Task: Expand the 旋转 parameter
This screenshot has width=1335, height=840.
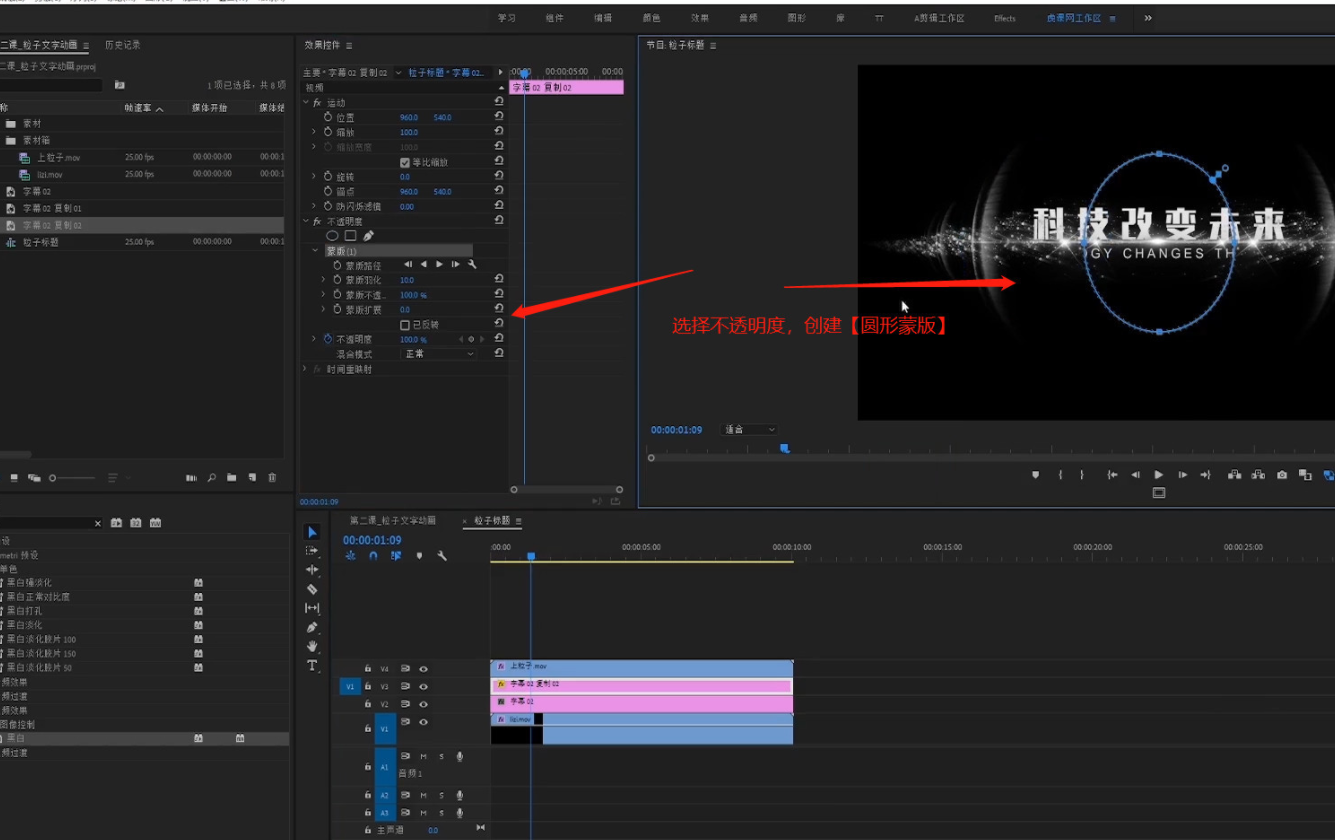Action: pyautogui.click(x=314, y=177)
